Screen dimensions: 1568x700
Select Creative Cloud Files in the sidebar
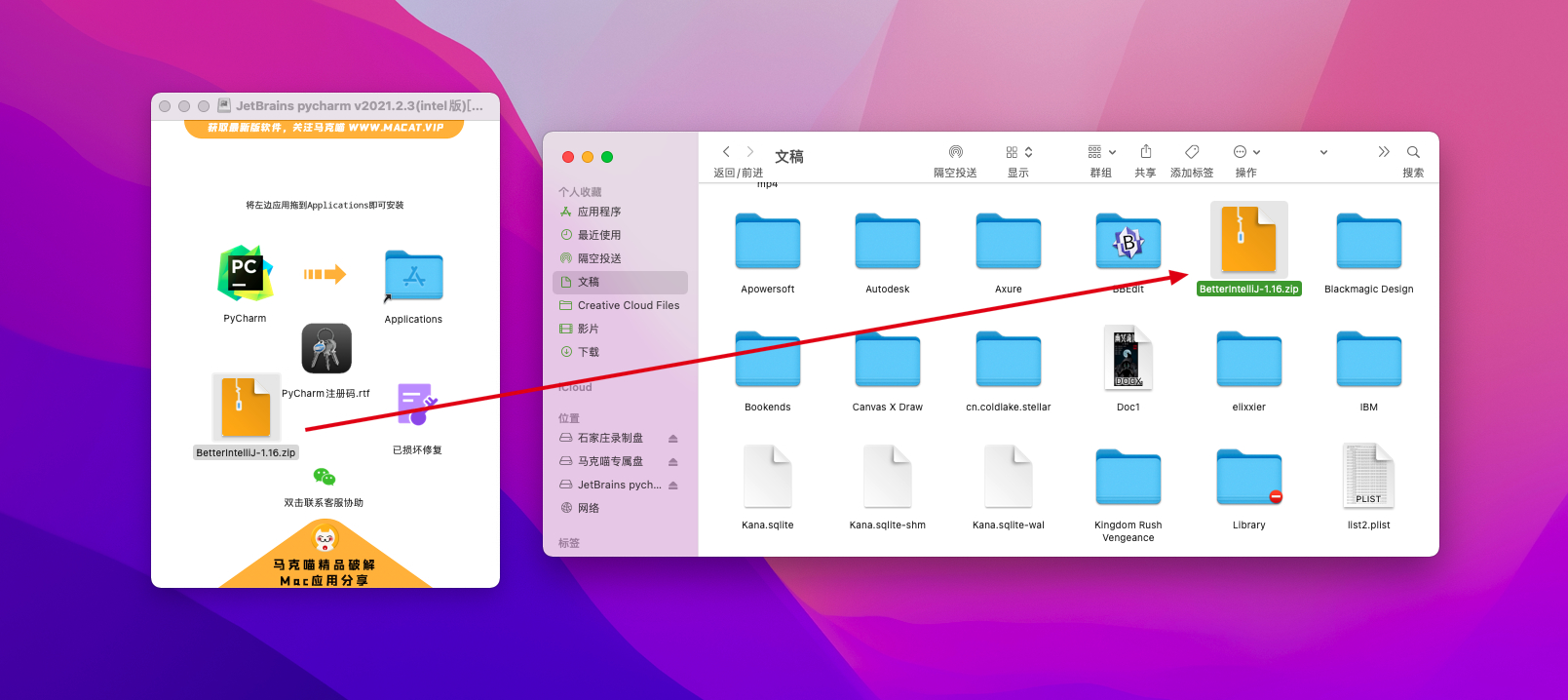pyautogui.click(x=620, y=305)
